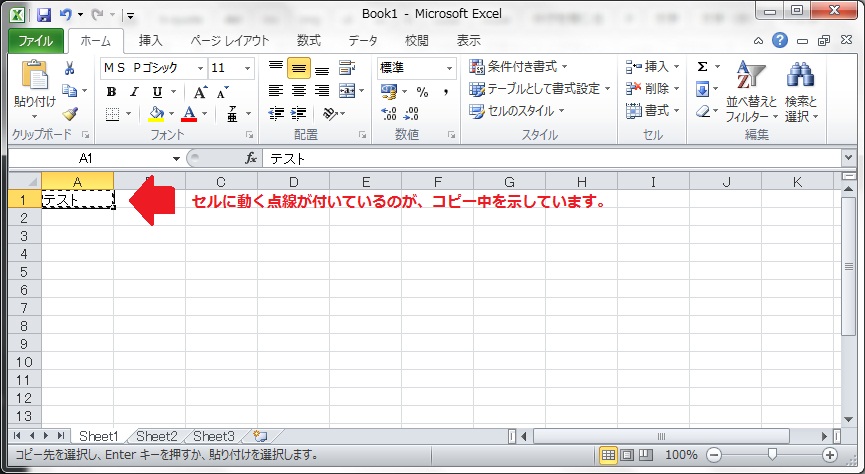865x474 pixels.
Task: Insert function using the fx button
Action: click(x=251, y=158)
